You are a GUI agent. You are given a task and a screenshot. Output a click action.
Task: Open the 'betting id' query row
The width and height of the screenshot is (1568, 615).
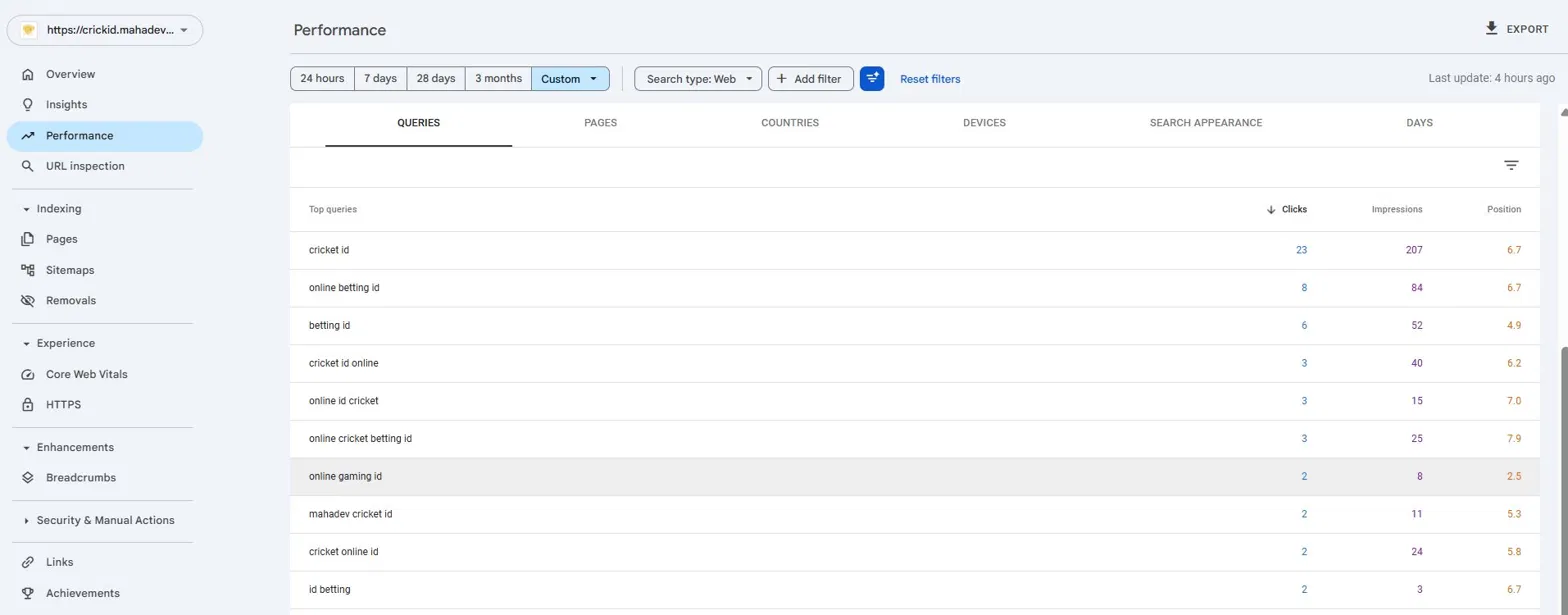click(x=915, y=326)
